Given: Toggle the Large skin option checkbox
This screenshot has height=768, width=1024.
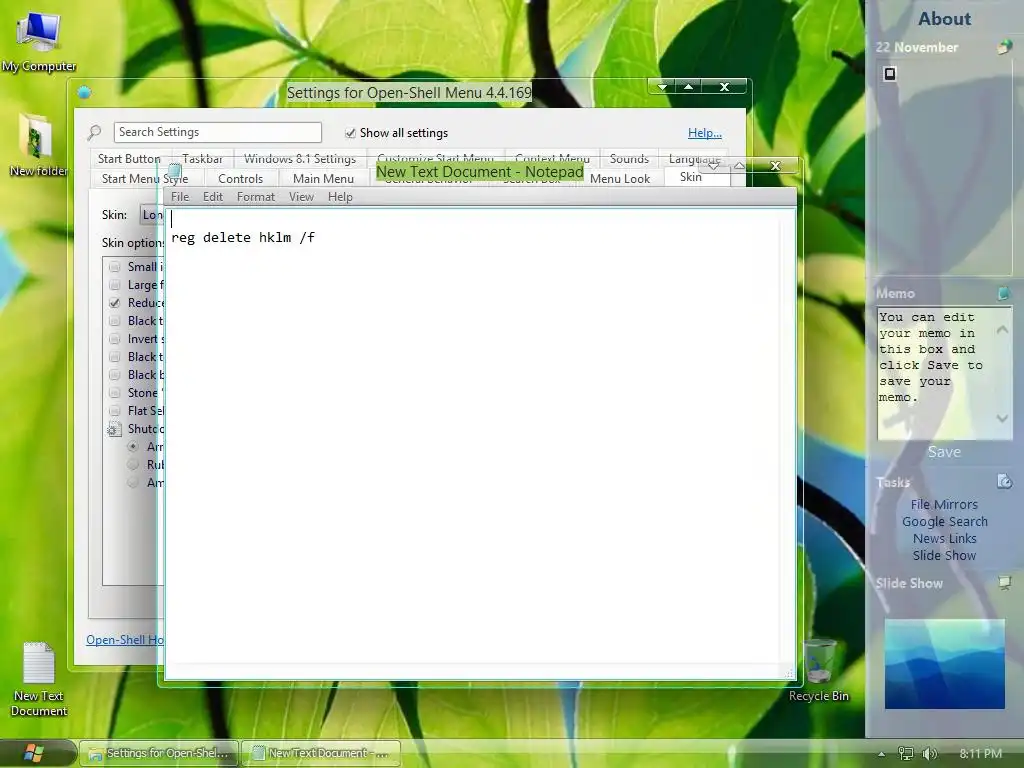Looking at the screenshot, I should click(115, 285).
